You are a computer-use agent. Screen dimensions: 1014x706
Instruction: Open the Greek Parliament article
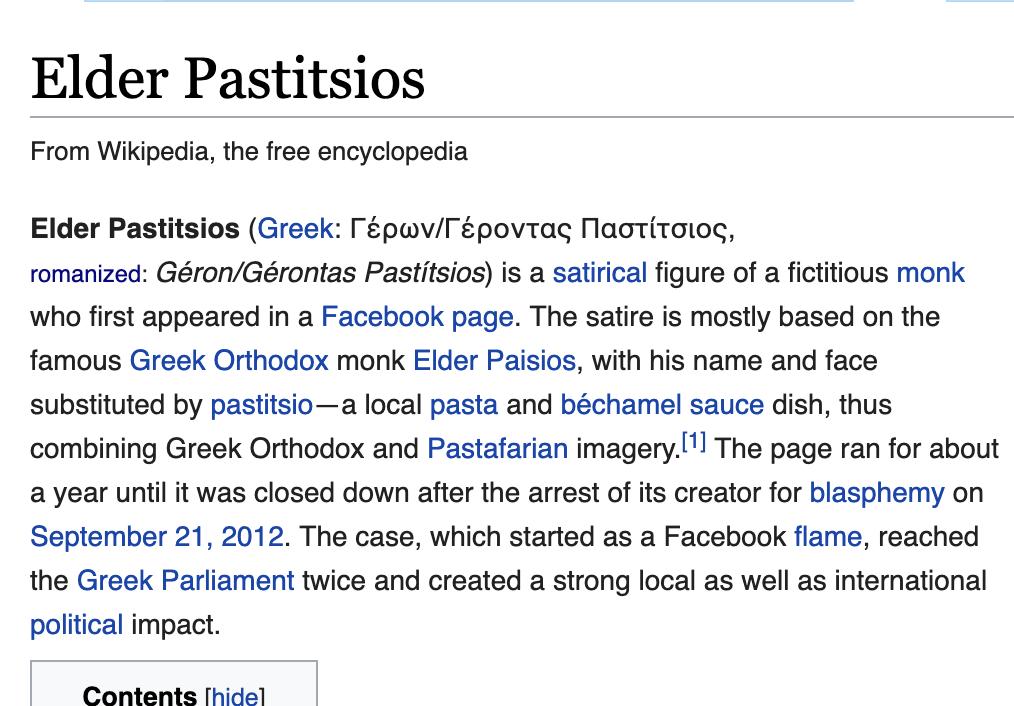185,581
